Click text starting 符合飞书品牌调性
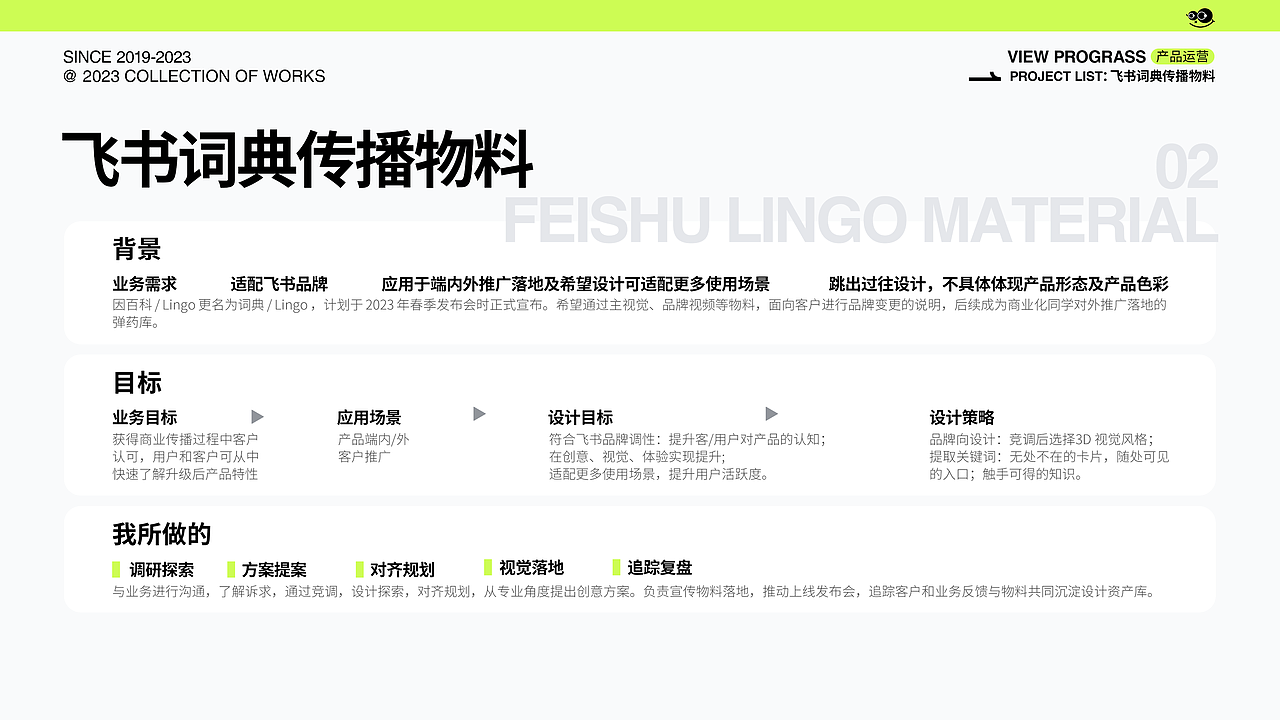The height and width of the screenshot is (720, 1280). [x=687, y=439]
